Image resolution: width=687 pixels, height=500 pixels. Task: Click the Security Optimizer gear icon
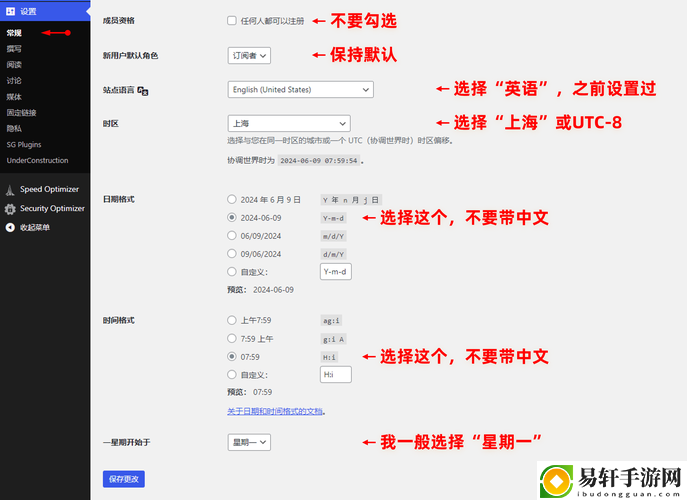point(10,209)
